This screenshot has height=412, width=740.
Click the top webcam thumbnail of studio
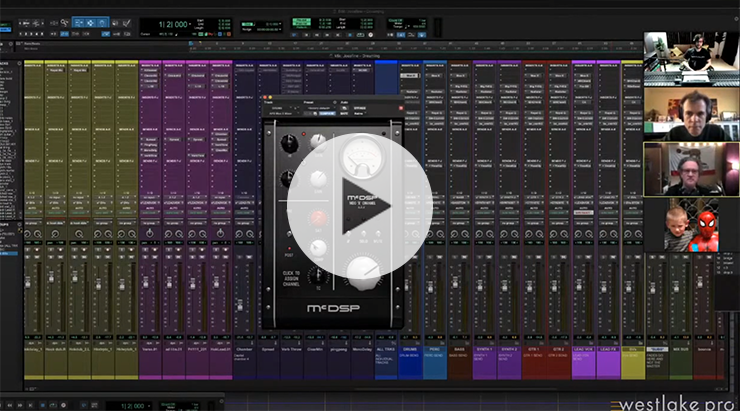point(691,59)
